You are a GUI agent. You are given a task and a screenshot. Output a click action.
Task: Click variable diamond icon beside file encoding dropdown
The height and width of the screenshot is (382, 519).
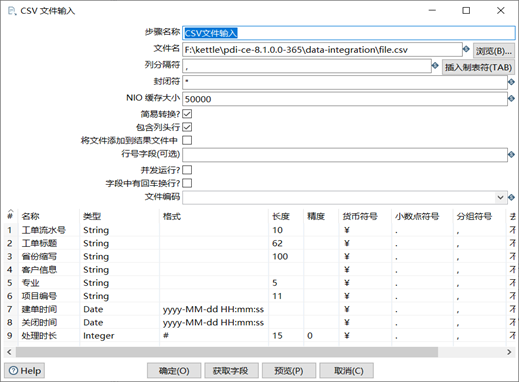[x=511, y=197]
